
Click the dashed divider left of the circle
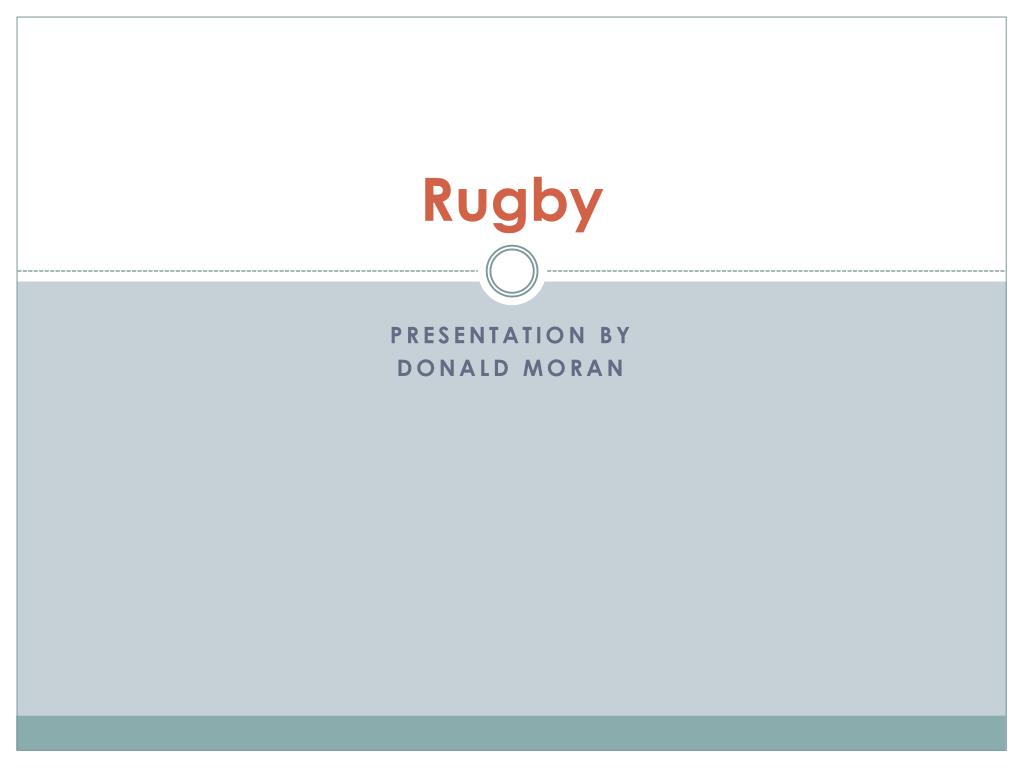[250, 271]
